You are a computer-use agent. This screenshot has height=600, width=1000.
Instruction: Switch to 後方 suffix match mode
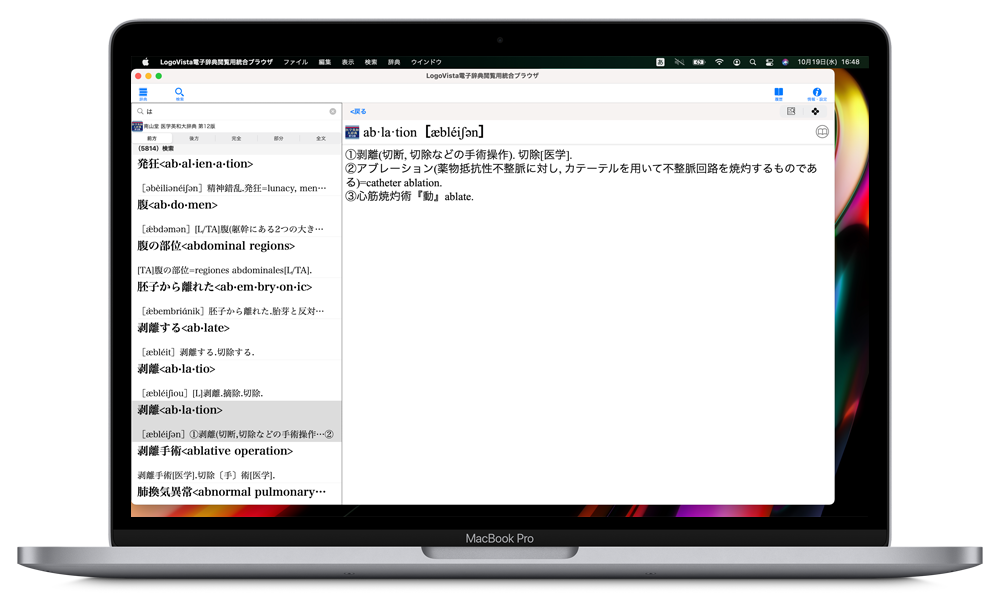[194, 138]
